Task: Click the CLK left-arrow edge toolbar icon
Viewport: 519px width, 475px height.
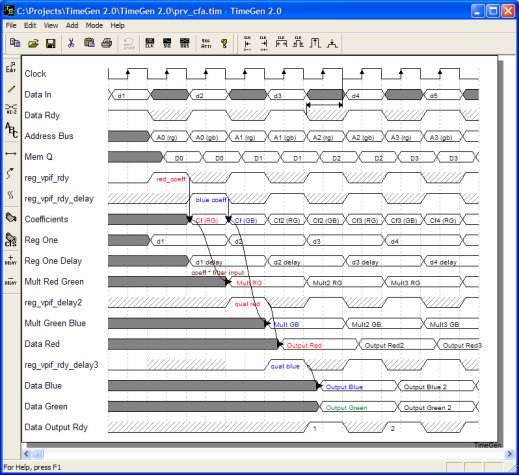Action: tap(247, 43)
